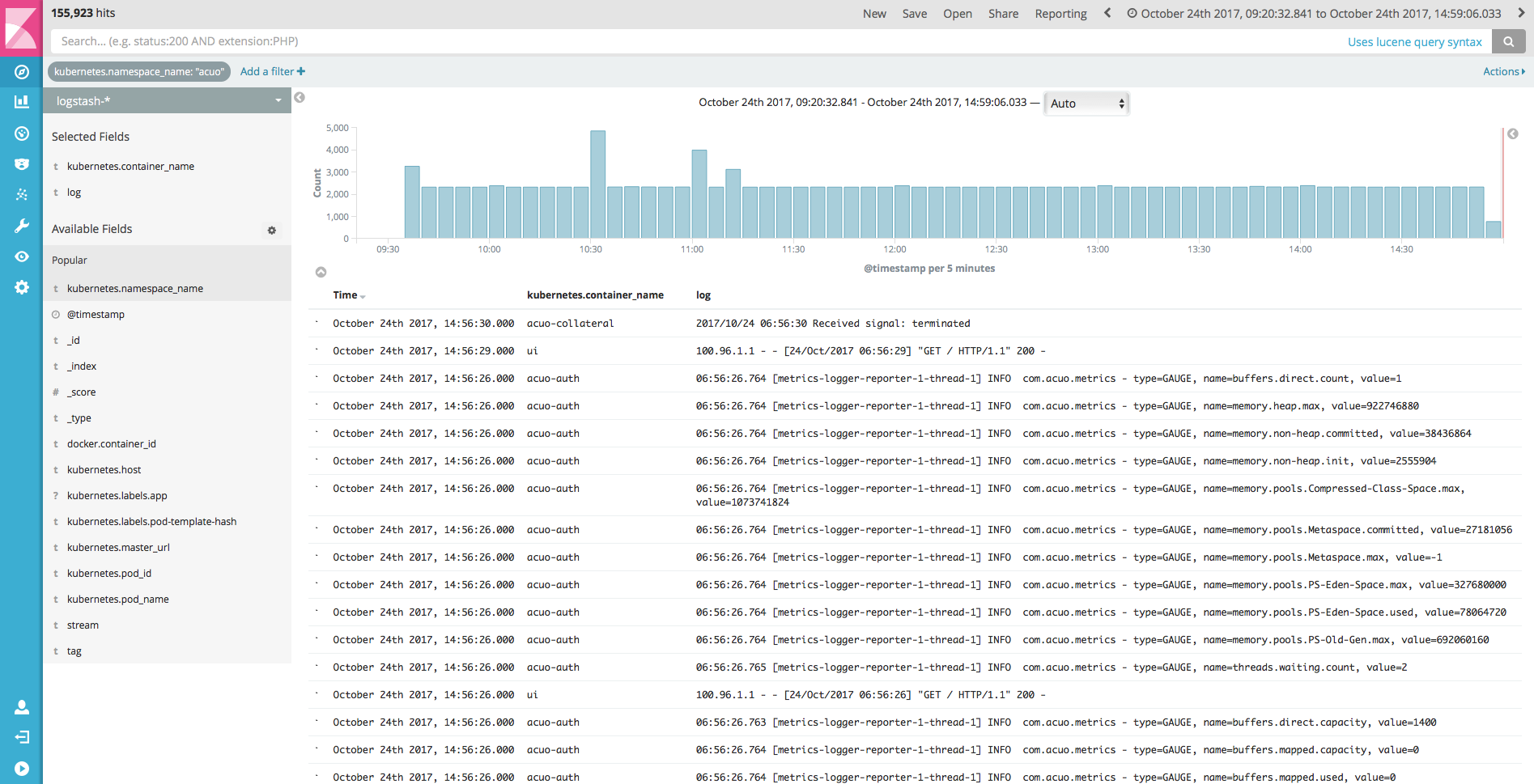The image size is (1534, 784).
Task: Click the Add a filter plus link
Action: 273,71
